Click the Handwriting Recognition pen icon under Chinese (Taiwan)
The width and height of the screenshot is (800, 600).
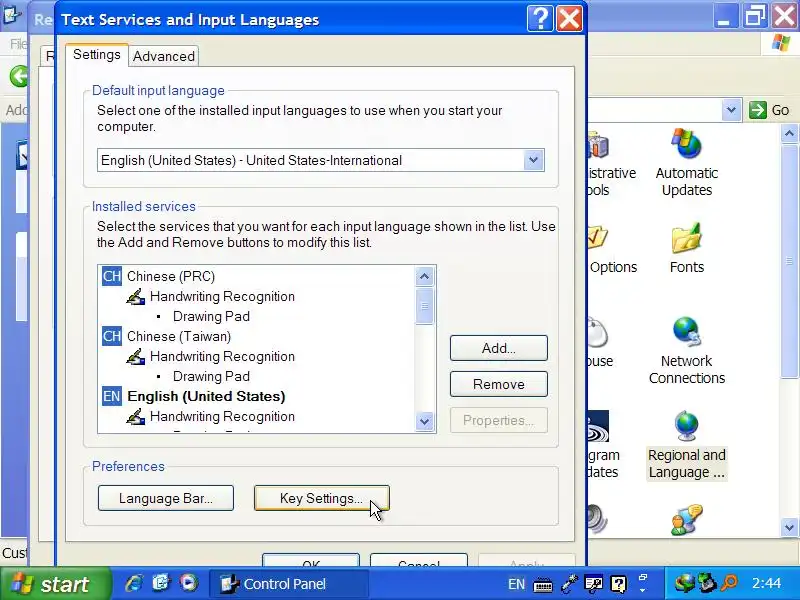[135, 356]
